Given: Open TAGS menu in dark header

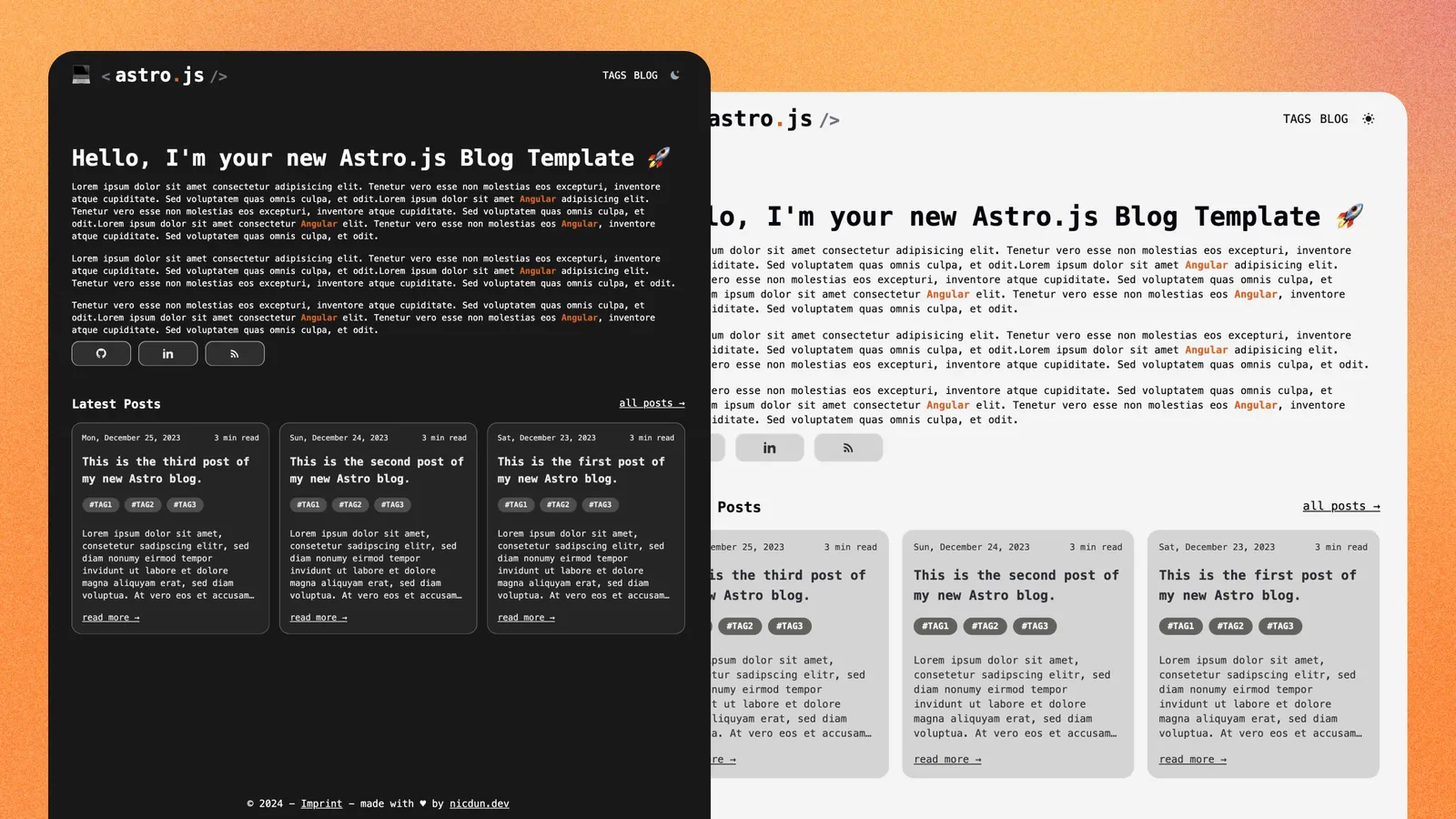Looking at the screenshot, I should click(614, 76).
